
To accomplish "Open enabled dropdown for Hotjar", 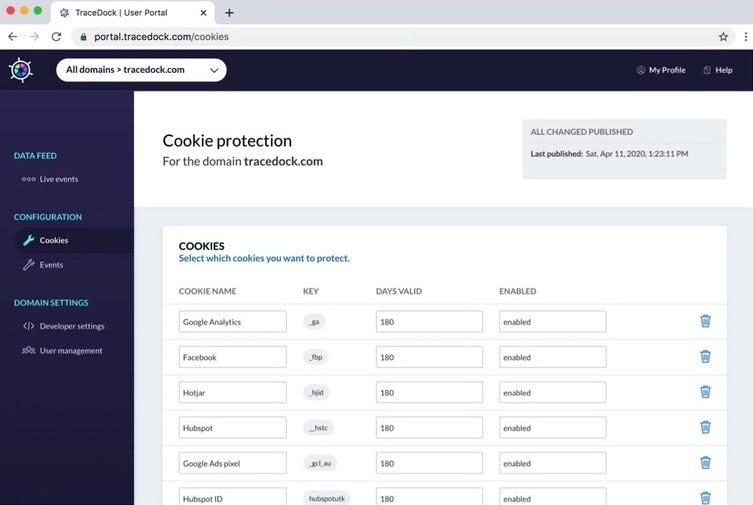I will (x=553, y=392).
